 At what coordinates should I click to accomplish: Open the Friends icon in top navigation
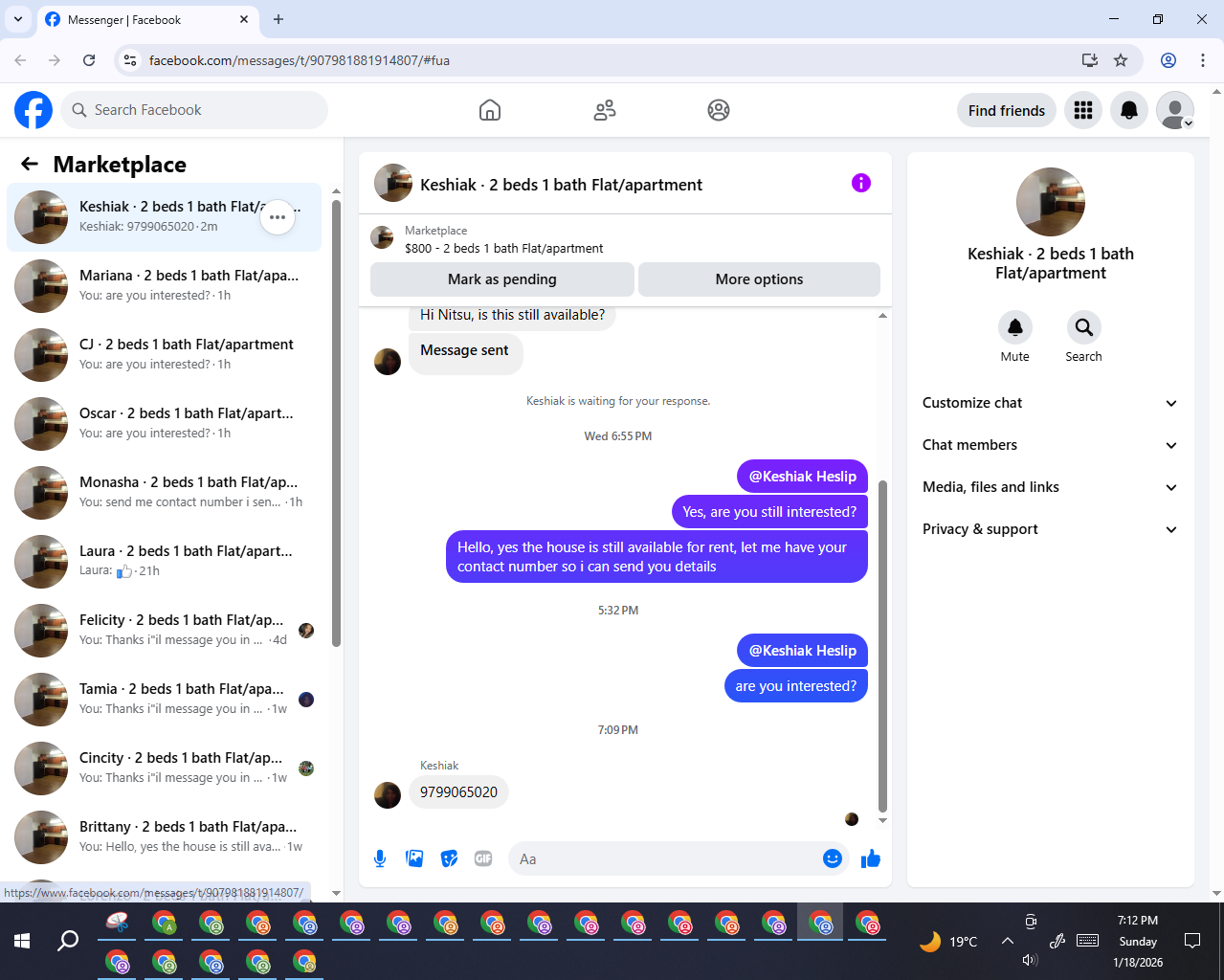pos(605,110)
